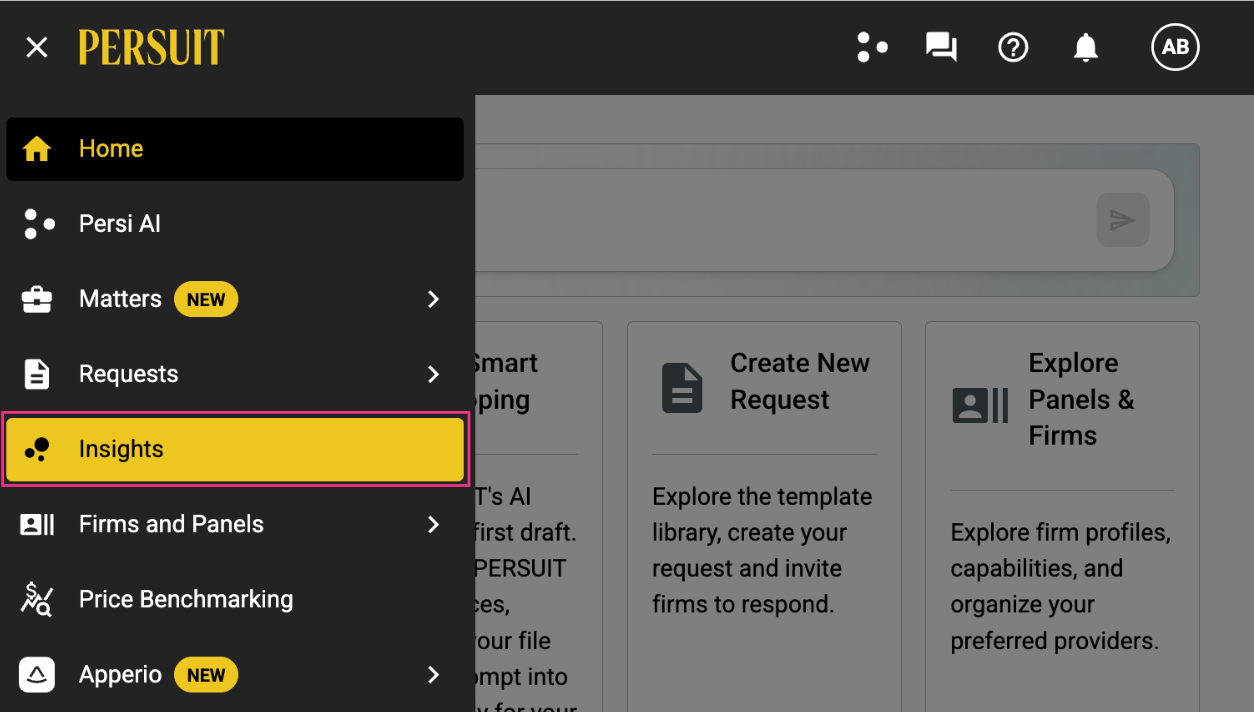The height and width of the screenshot is (712, 1254).
Task: Click the NEW badge beside Apperio
Action: click(206, 675)
